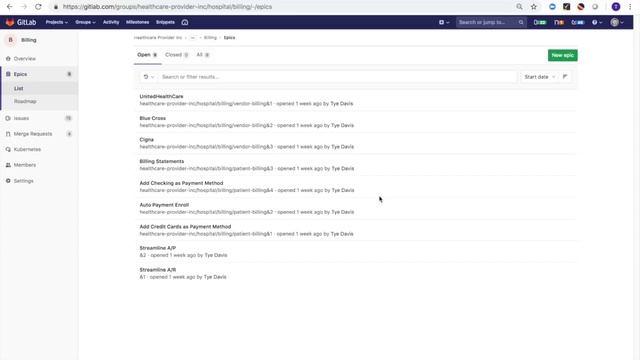The width and height of the screenshot is (640, 360).
Task: Click the Merge Requests icon in the sidebar
Action: pos(8,134)
